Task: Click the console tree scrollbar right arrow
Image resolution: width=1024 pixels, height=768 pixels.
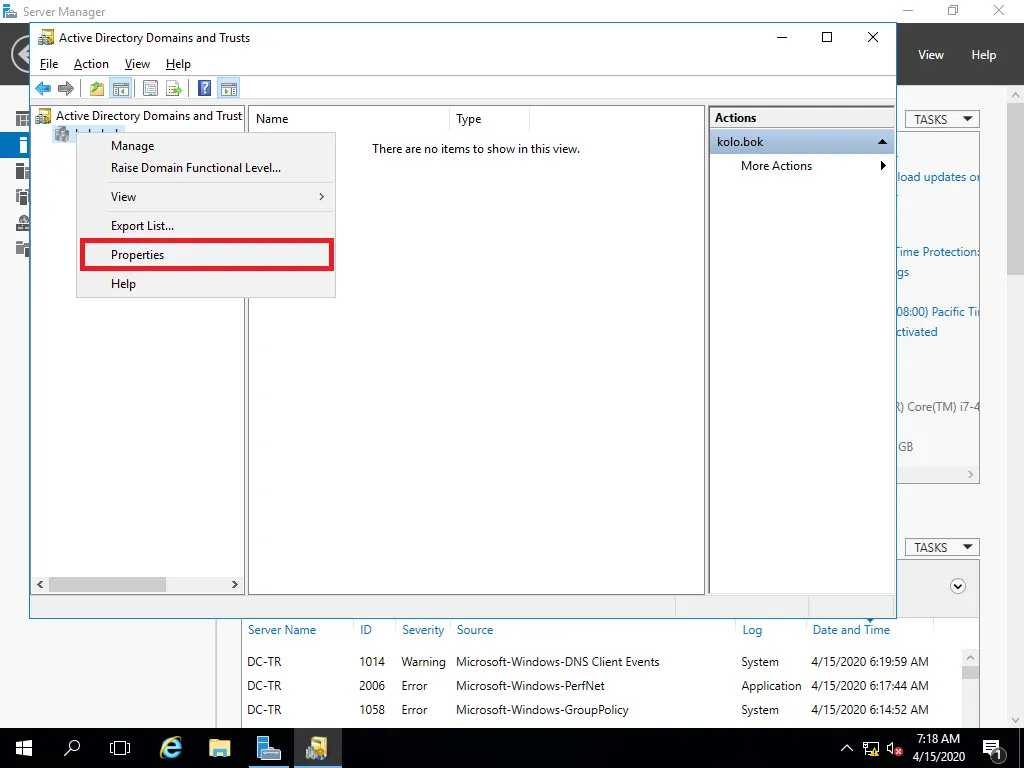Action: click(x=234, y=584)
